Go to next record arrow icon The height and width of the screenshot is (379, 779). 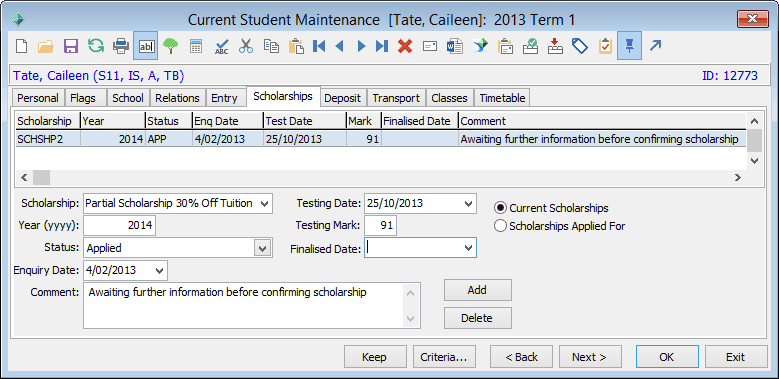[361, 46]
